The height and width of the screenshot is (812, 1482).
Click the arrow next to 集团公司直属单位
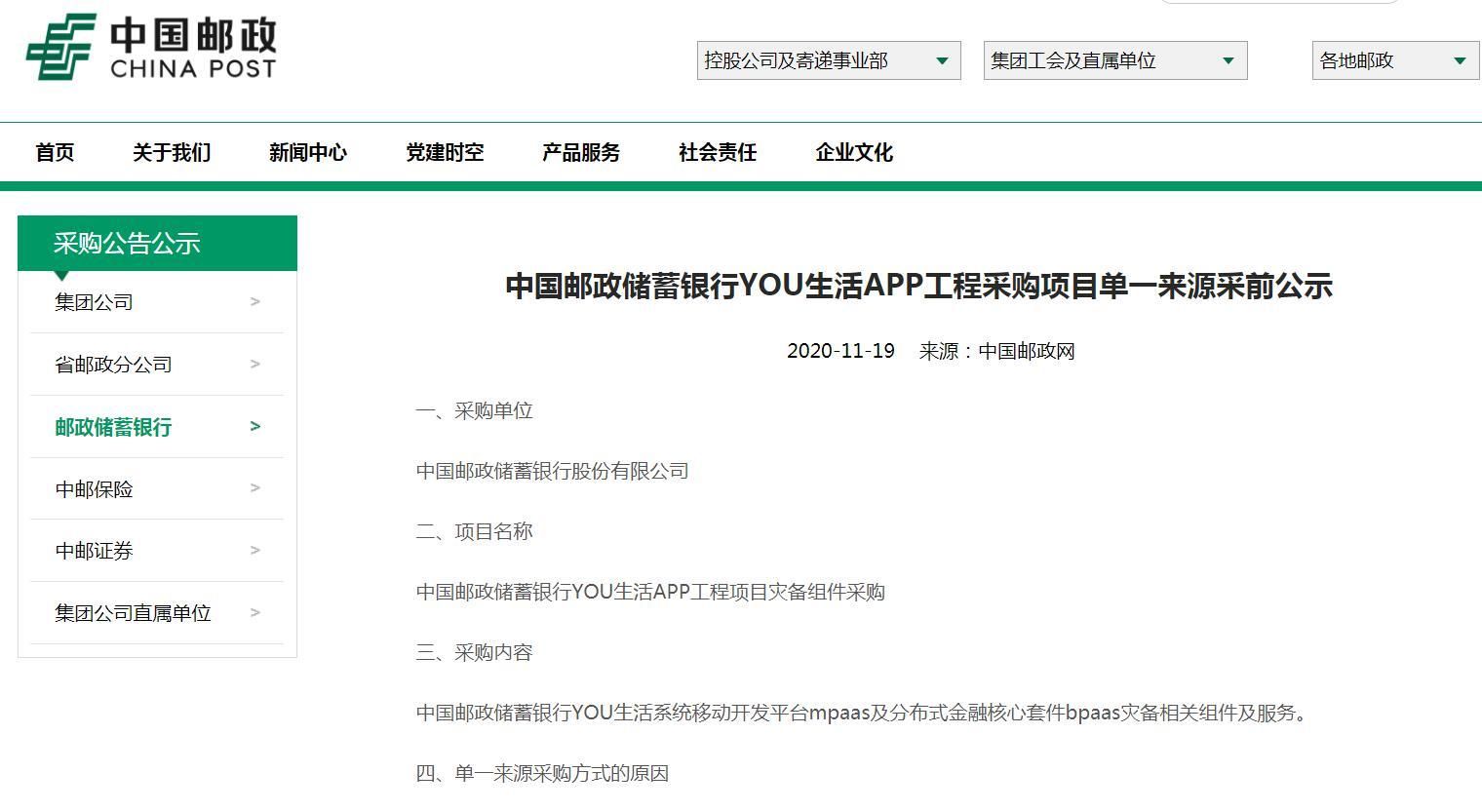[255, 612]
